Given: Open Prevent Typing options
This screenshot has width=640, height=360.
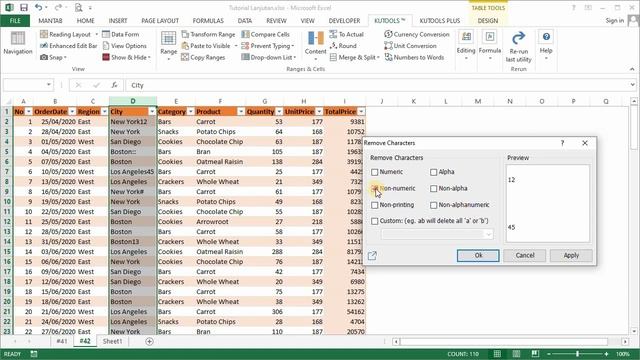Looking at the screenshot, I should 268,46.
